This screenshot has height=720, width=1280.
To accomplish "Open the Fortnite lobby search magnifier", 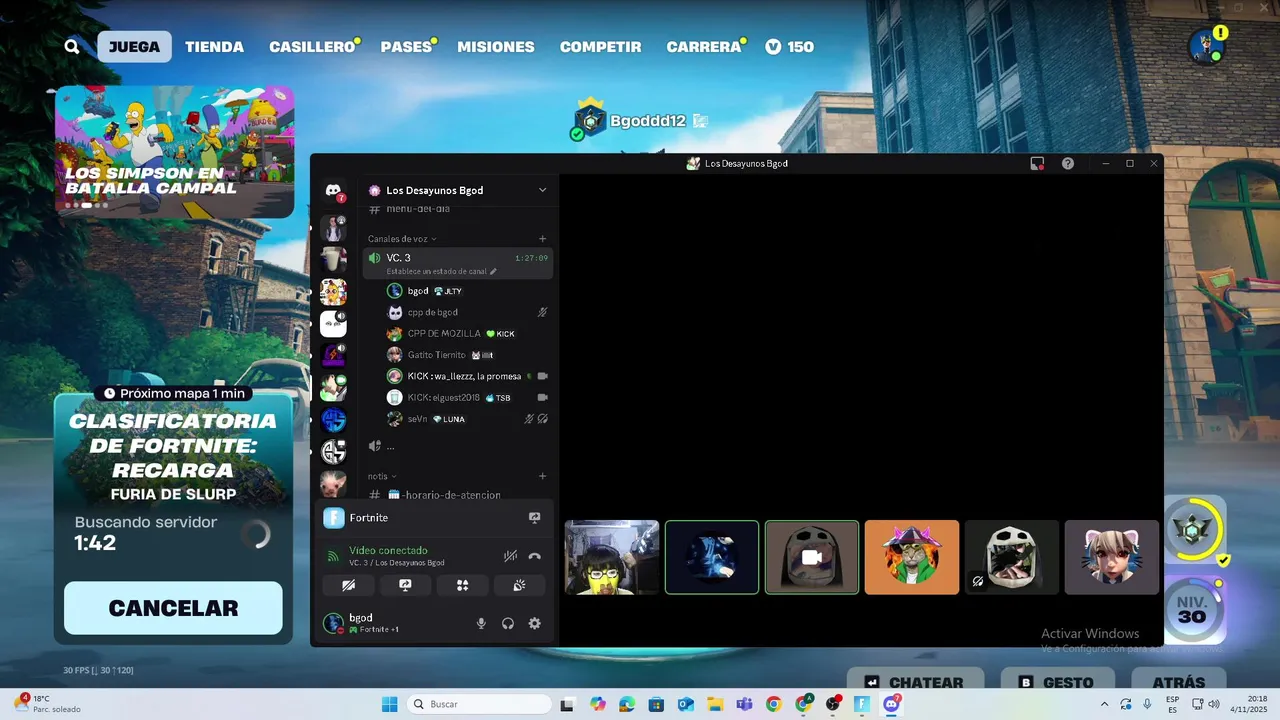I will click(72, 47).
